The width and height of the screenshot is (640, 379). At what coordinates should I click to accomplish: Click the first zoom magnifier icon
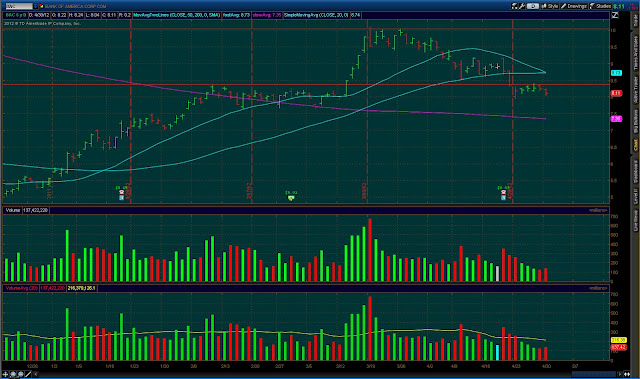point(13,374)
